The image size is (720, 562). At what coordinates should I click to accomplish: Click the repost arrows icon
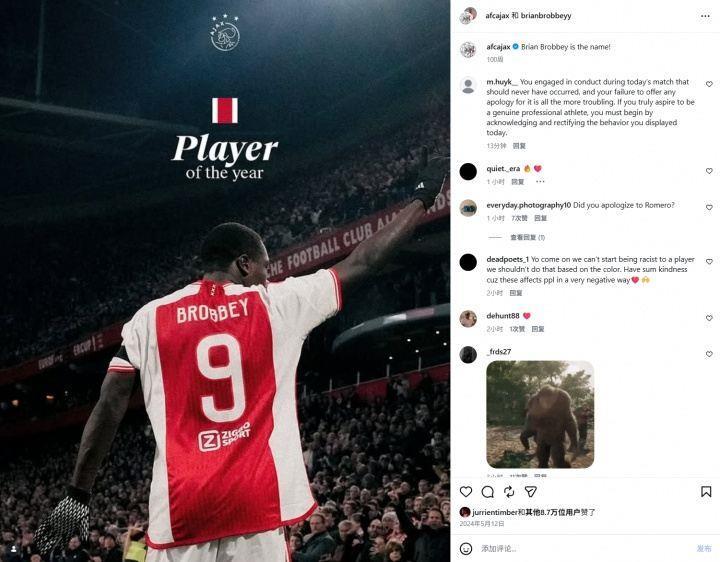(509, 492)
